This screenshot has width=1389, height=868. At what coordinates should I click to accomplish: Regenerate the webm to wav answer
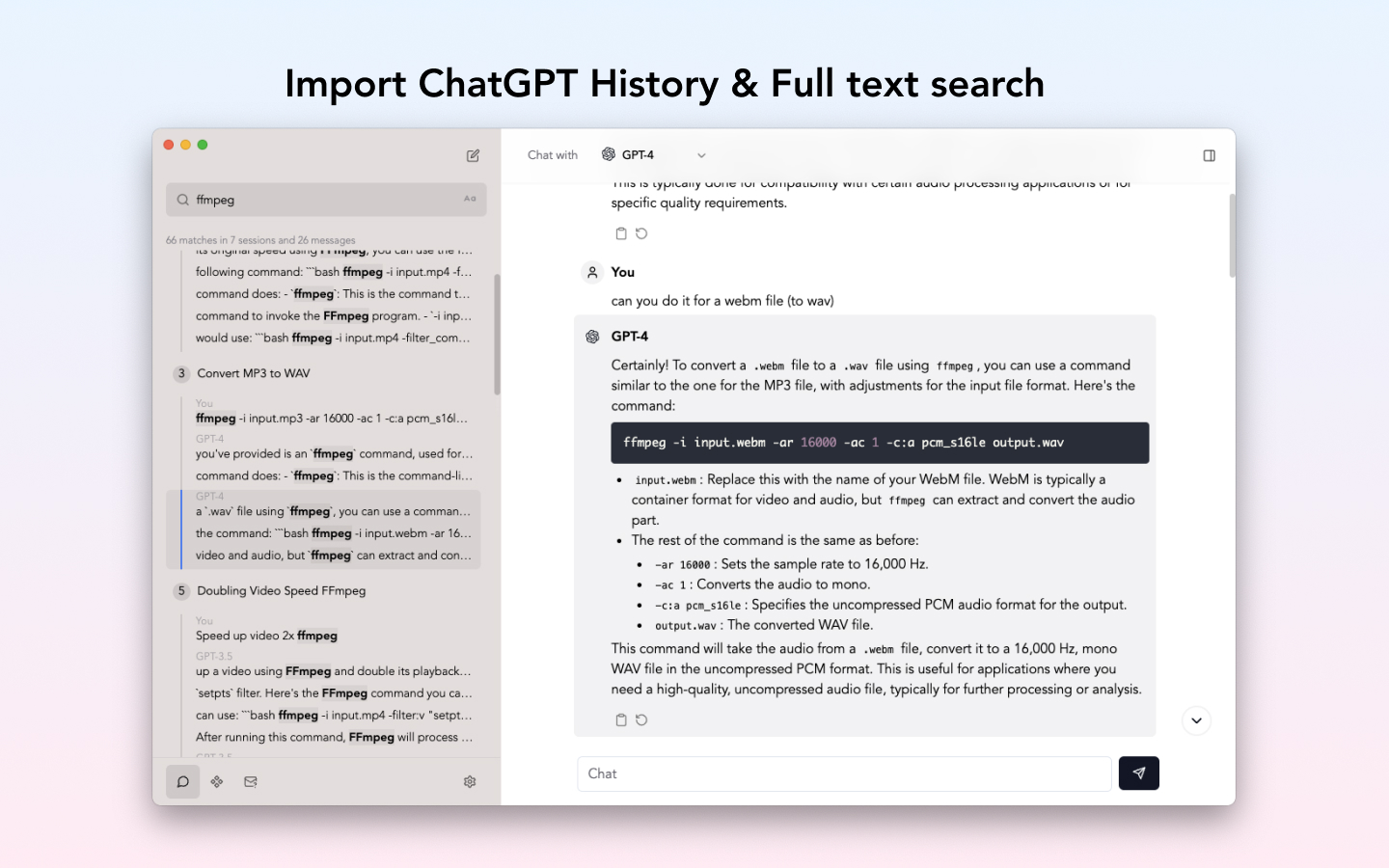[641, 719]
